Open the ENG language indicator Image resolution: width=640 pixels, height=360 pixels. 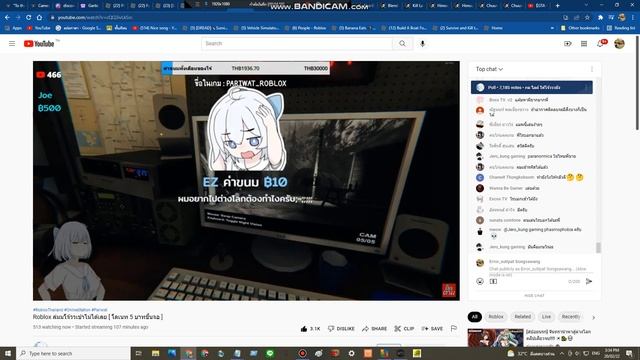coord(596,353)
